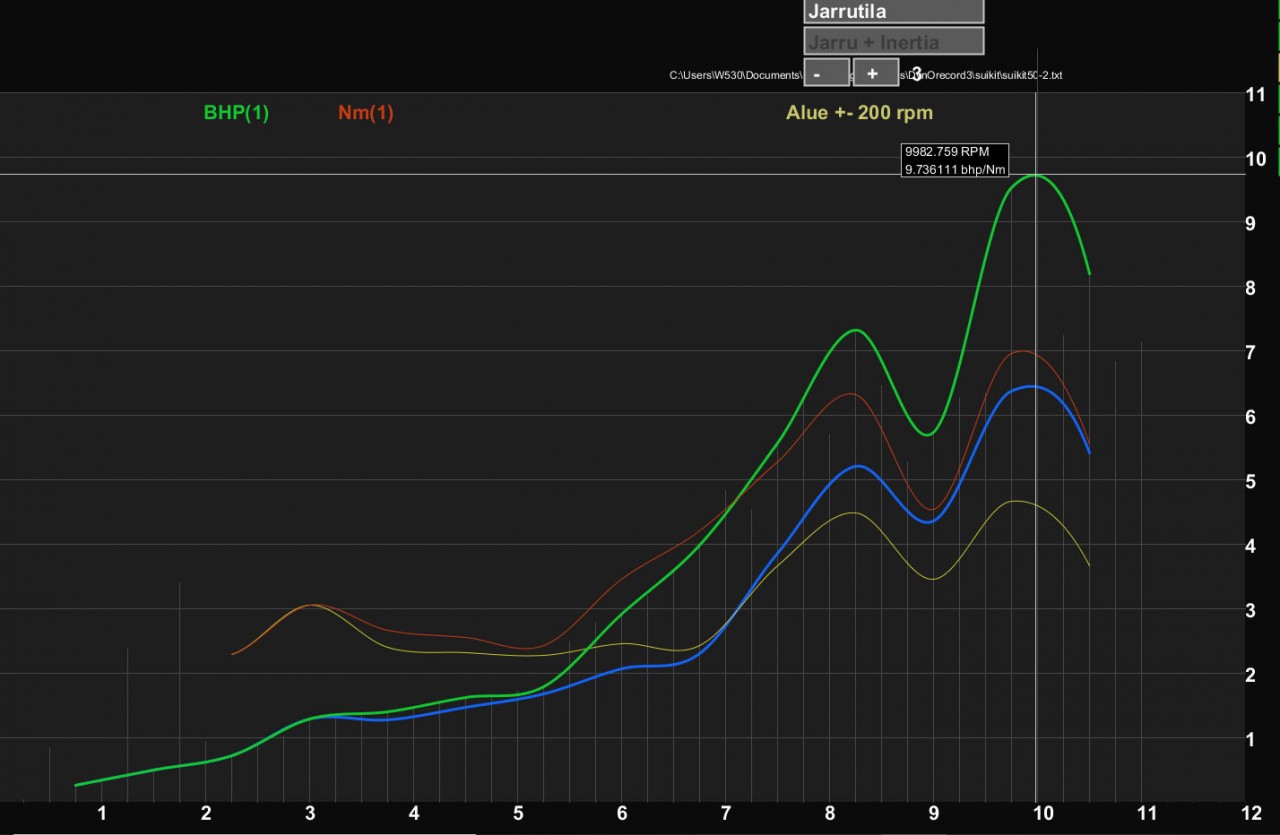Viewport: 1280px width, 835px height.
Task: Click the red Nm curve hump near 3
Action: (312, 605)
